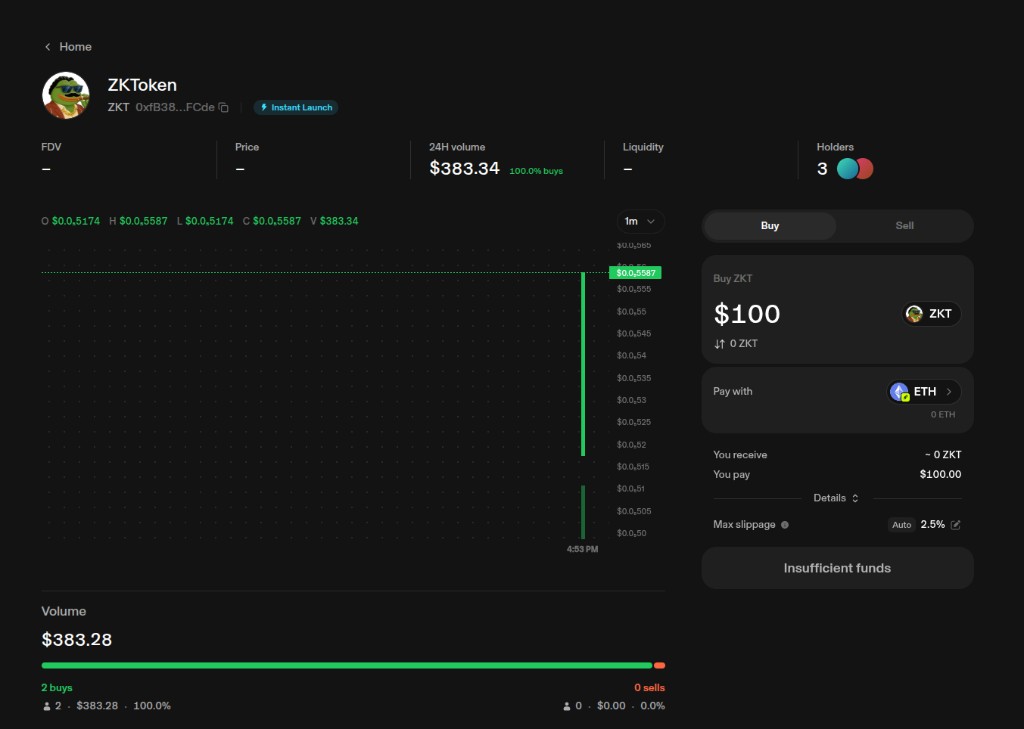The width and height of the screenshot is (1024, 729).
Task: Click the open price O $0.0₅5174 readout
Action: pyautogui.click(x=71, y=221)
